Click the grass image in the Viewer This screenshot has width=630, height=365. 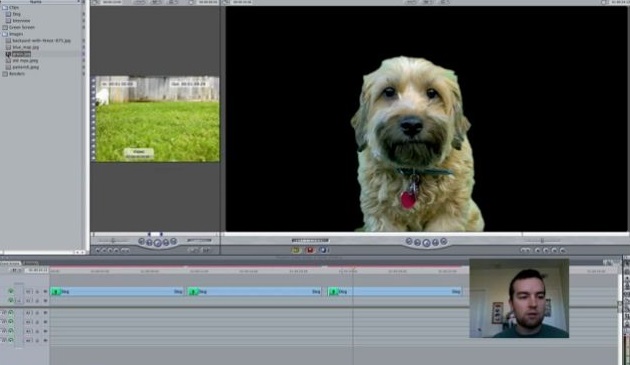click(x=157, y=119)
